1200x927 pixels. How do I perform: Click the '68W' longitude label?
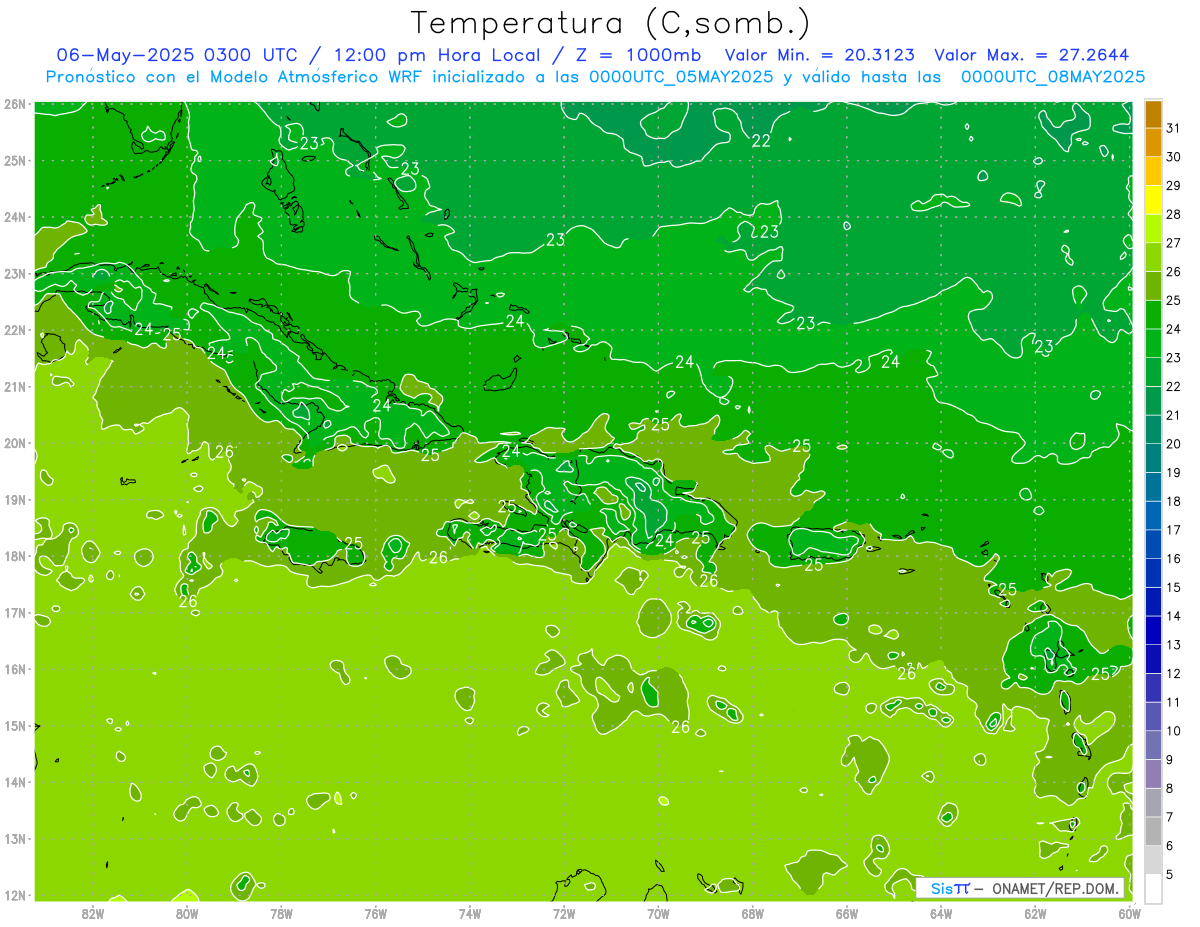pos(752,913)
